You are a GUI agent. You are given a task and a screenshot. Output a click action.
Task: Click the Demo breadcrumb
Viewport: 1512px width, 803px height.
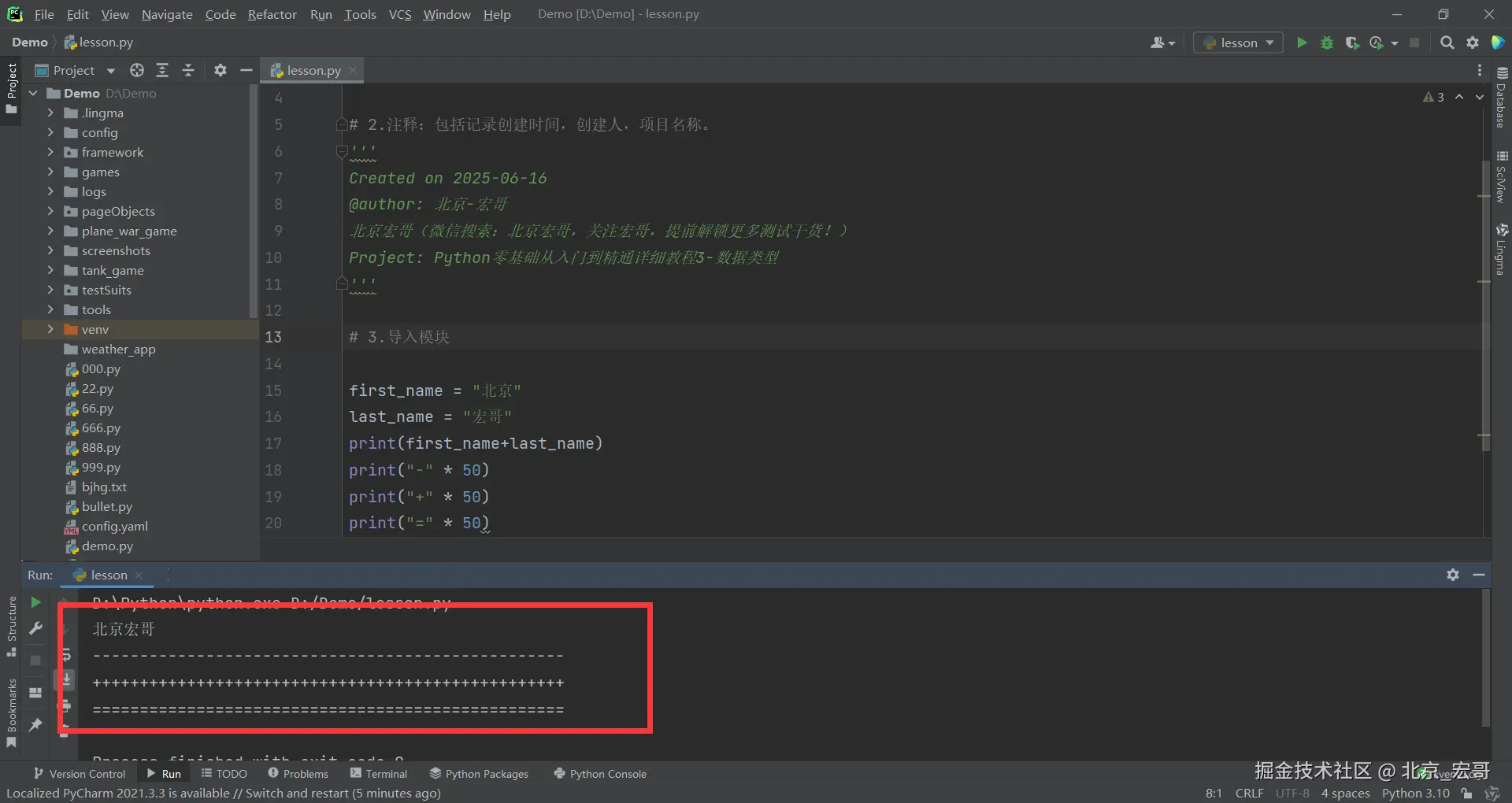coord(30,43)
